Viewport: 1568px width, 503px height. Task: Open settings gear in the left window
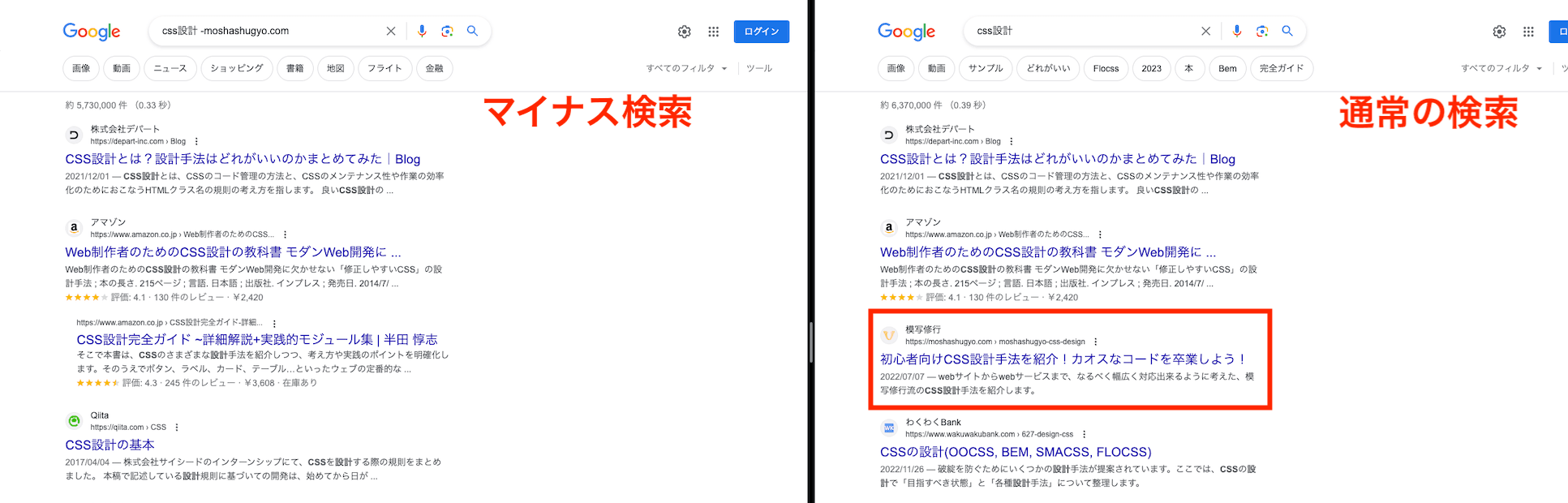[685, 32]
